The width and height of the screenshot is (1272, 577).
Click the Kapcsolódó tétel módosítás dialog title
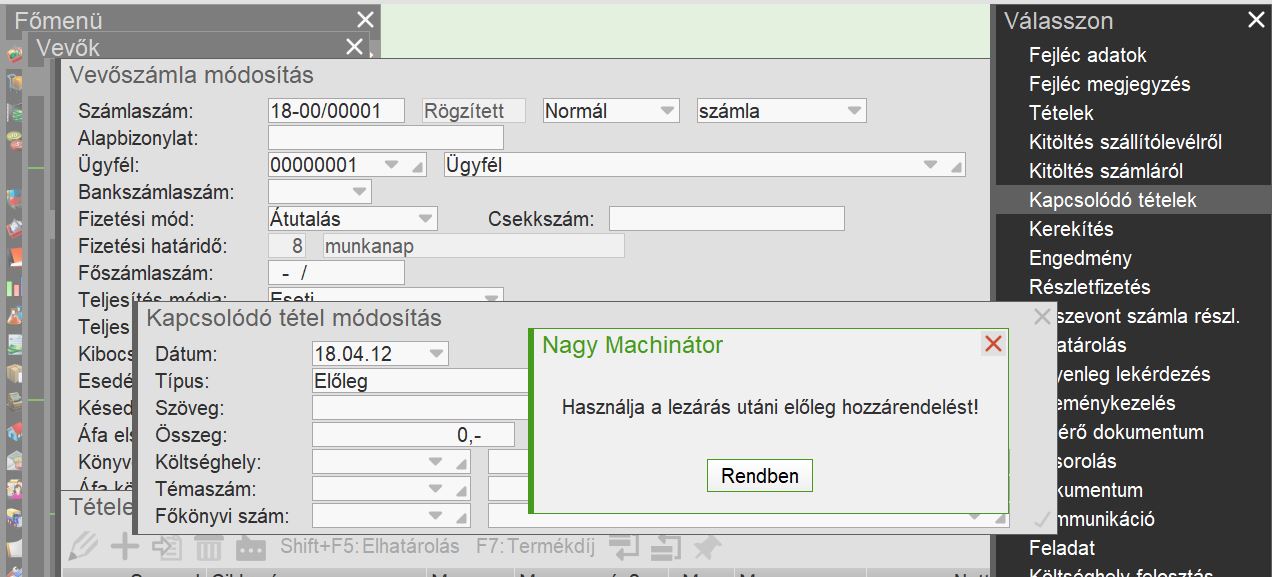294,319
